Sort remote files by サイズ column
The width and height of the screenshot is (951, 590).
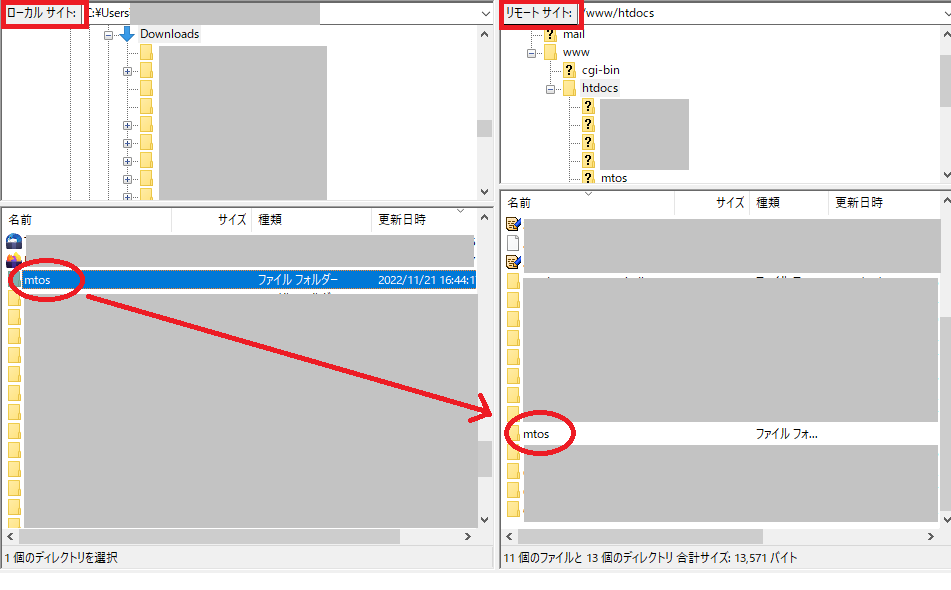point(712,203)
